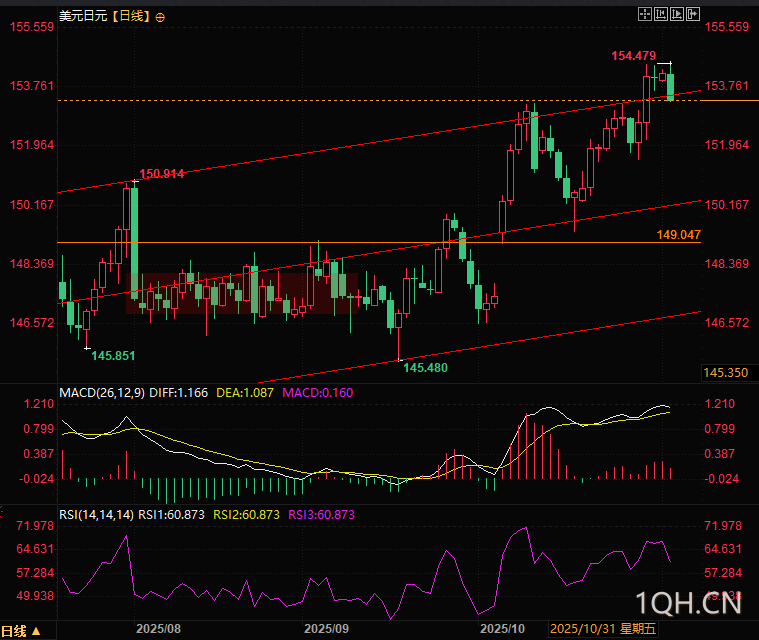Click the expand-panel arrow icon
Viewport: 759px width, 640px height.
point(693,15)
